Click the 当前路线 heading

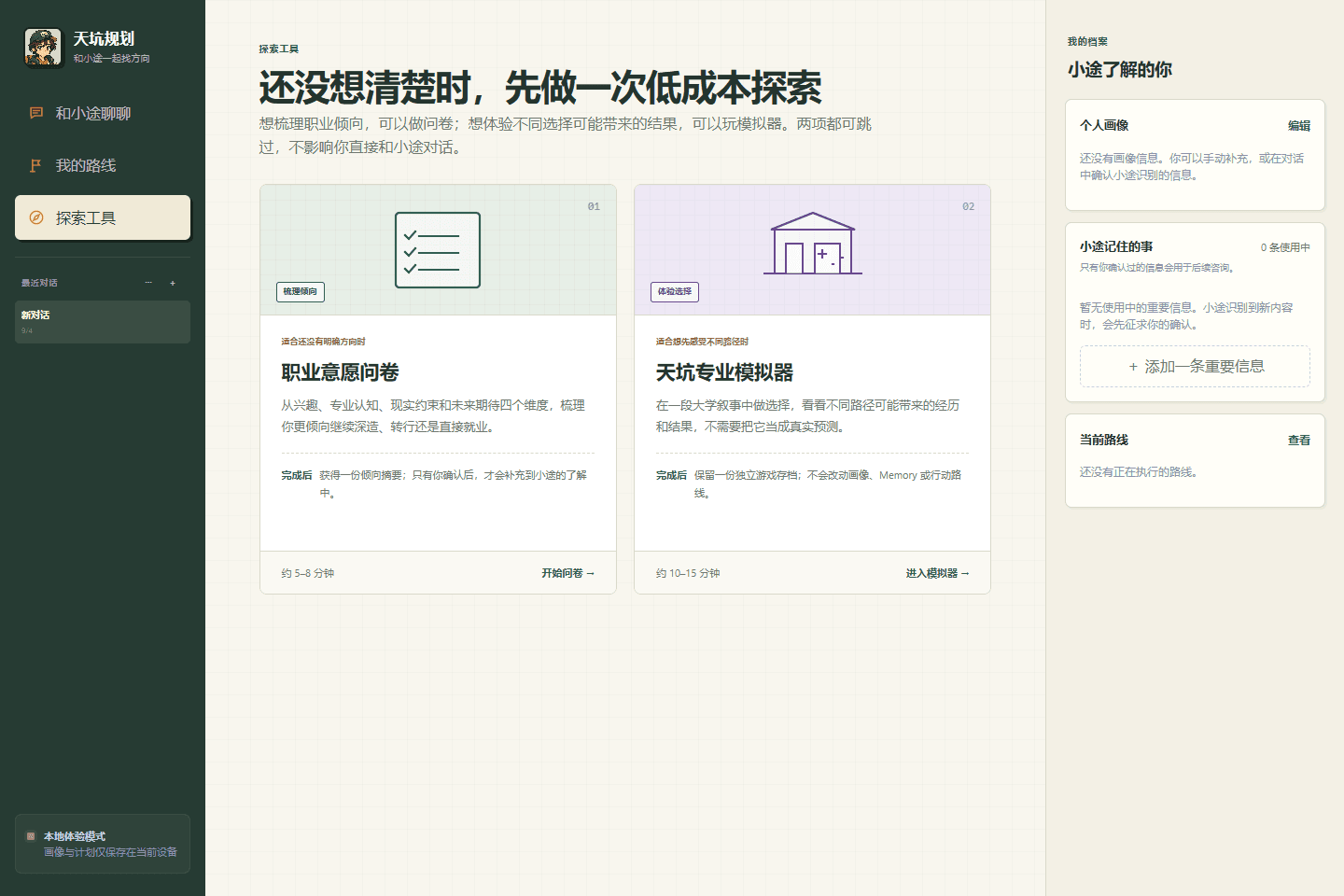pos(1104,440)
